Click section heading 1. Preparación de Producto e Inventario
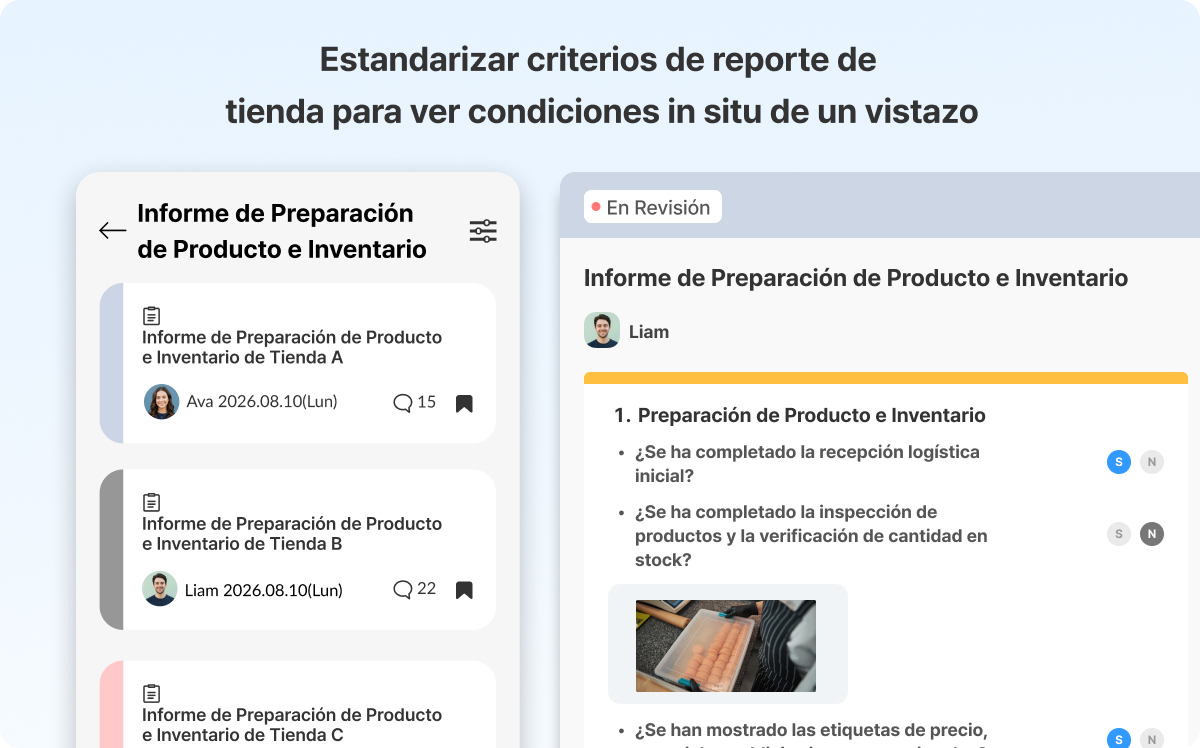 [800, 415]
